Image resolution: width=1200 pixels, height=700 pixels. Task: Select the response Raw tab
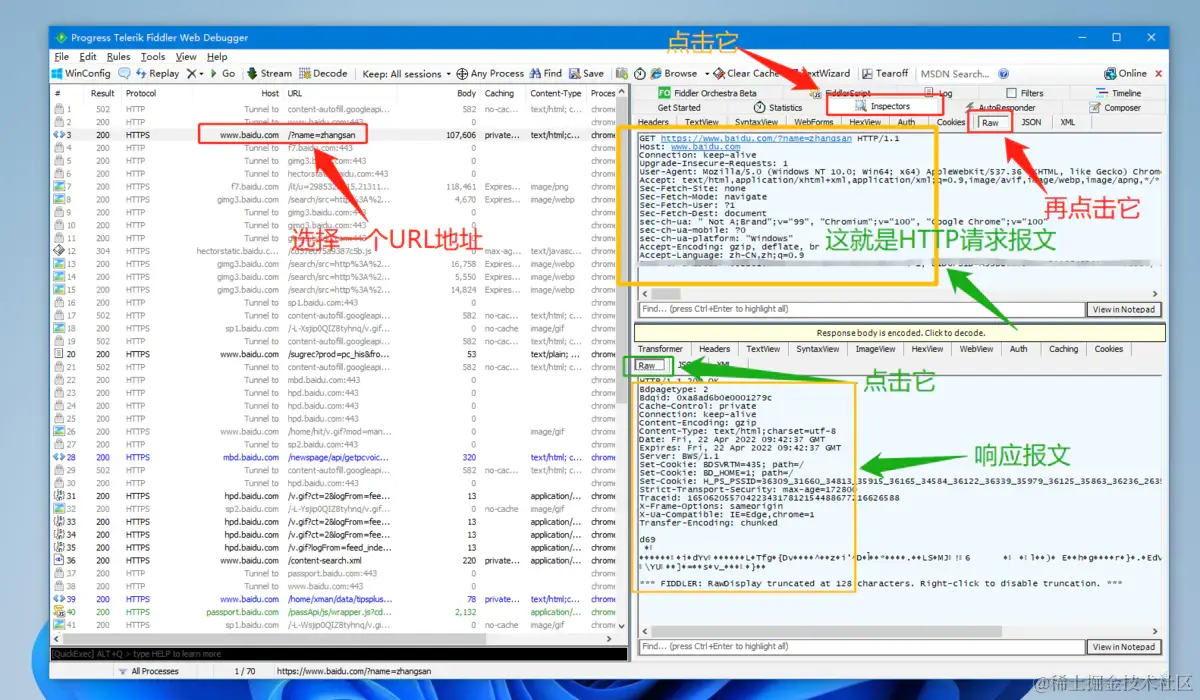[648, 365]
